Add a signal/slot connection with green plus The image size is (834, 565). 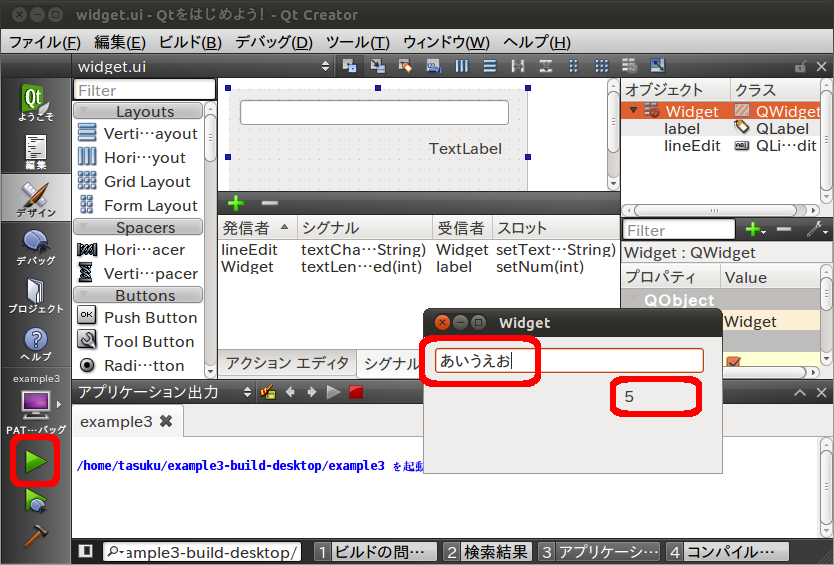236,203
